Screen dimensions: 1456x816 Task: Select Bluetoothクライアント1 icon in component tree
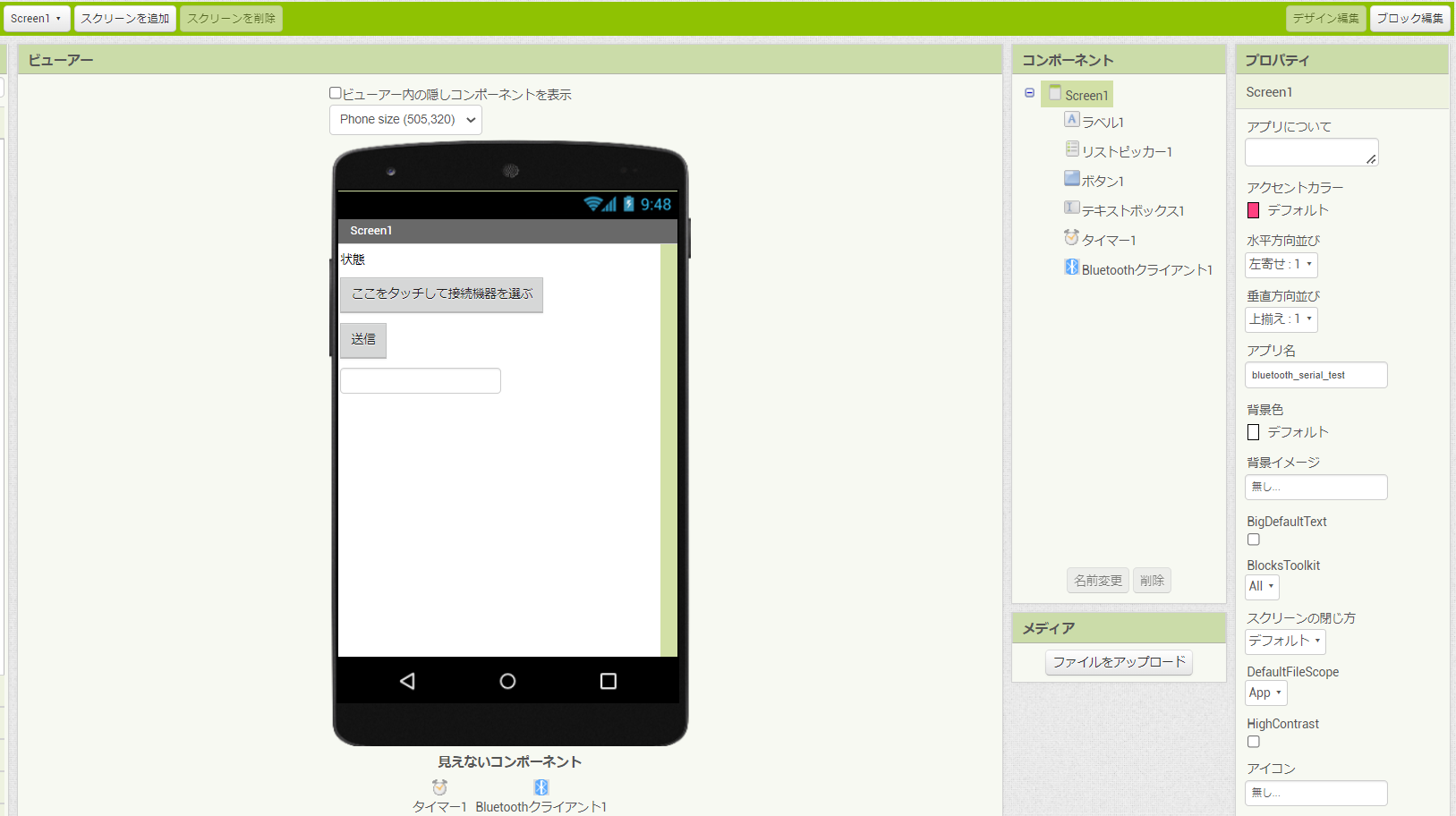pyautogui.click(x=1071, y=267)
